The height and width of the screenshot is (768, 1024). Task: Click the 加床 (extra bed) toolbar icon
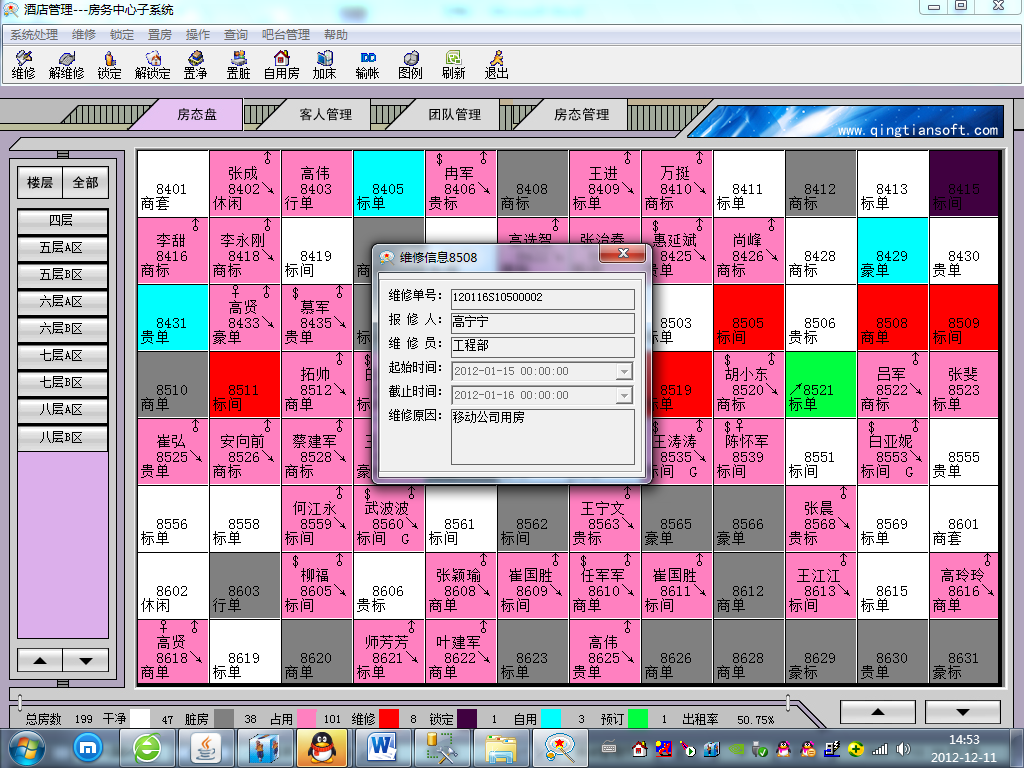[x=324, y=65]
